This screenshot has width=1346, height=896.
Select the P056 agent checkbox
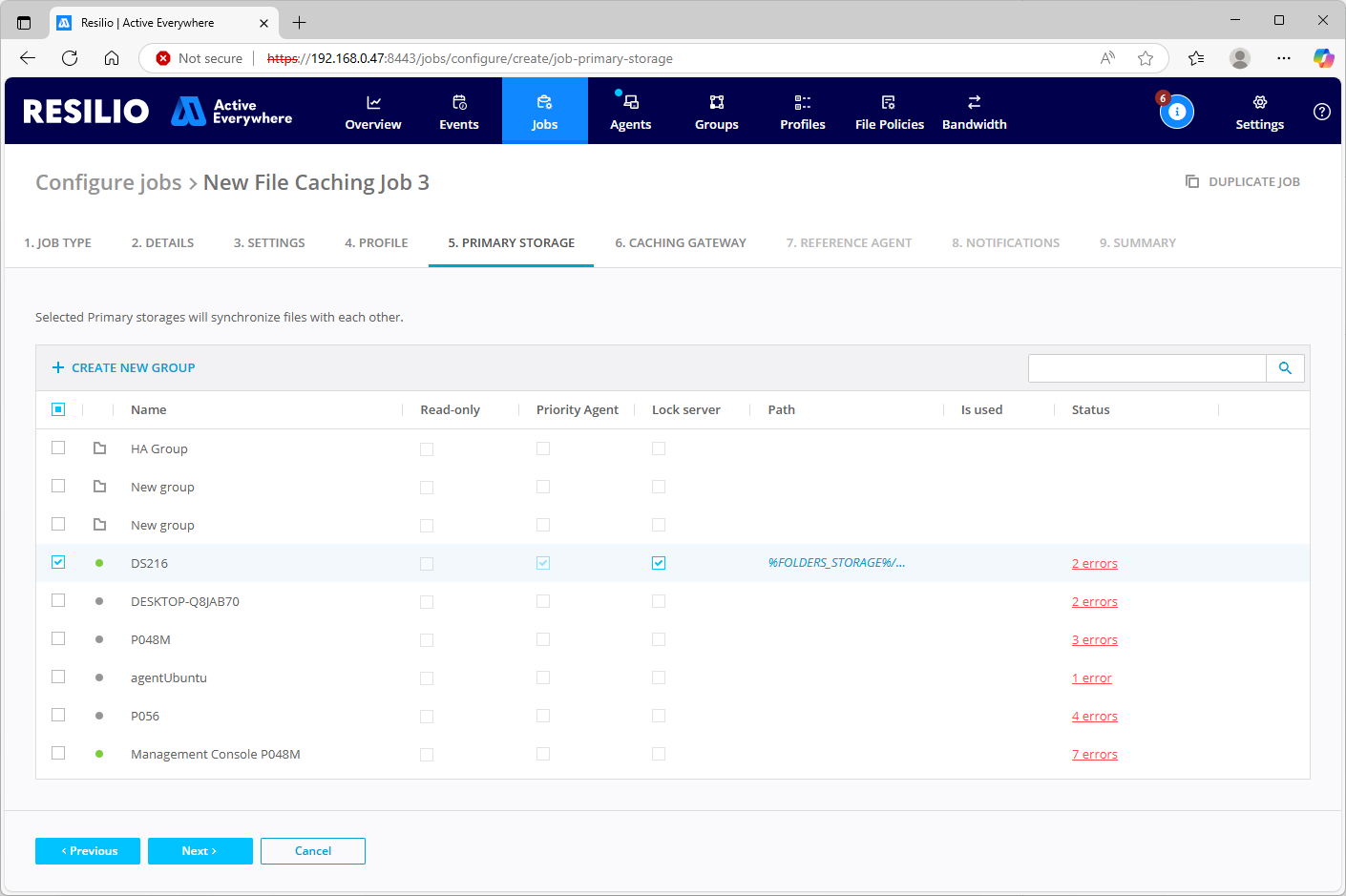click(58, 715)
